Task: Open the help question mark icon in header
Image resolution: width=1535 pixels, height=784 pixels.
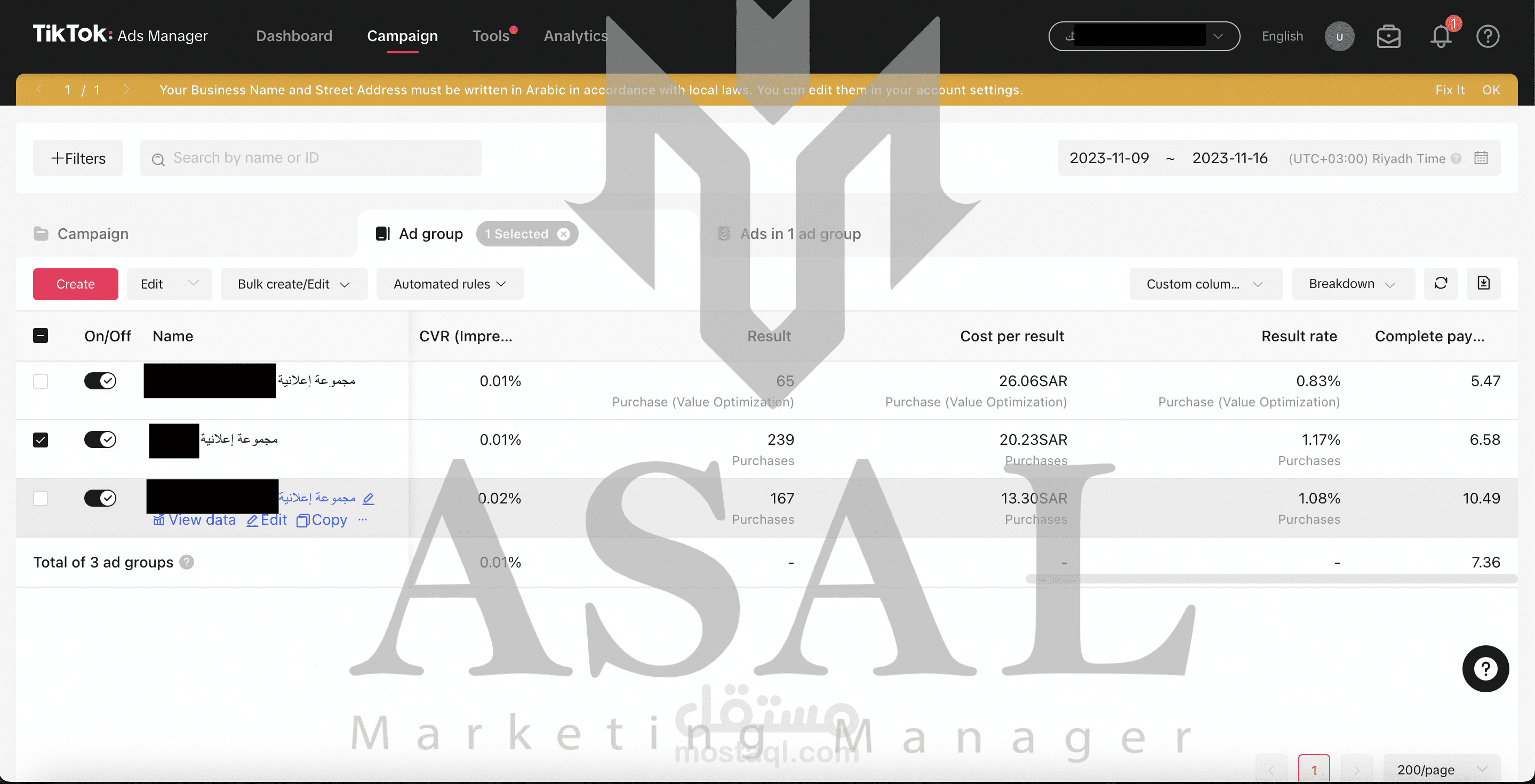Action: [1488, 36]
